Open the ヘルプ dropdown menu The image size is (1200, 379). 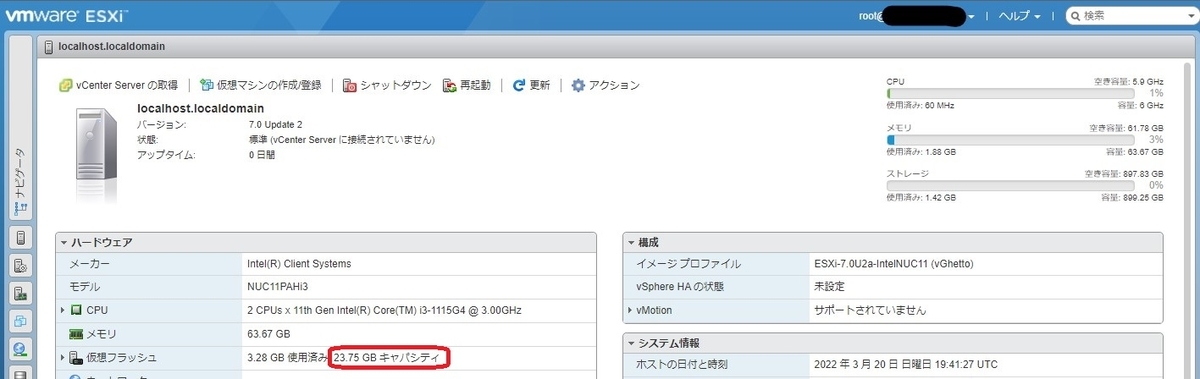click(1019, 16)
